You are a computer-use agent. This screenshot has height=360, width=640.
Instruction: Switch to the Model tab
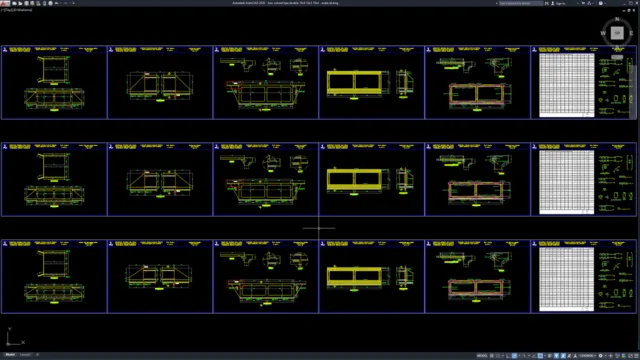(x=10, y=355)
